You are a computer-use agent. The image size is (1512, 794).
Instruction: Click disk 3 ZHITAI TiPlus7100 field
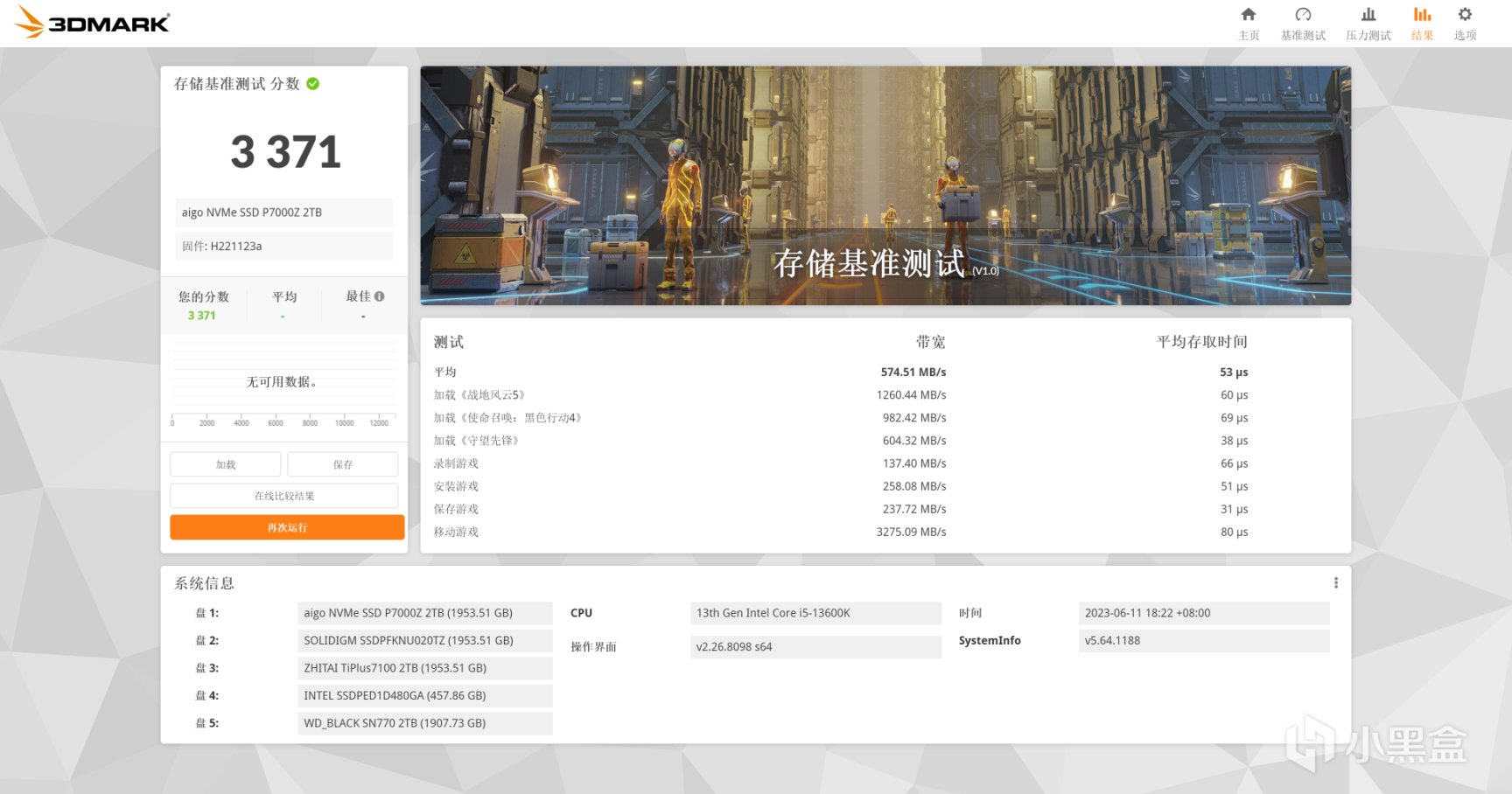point(425,668)
